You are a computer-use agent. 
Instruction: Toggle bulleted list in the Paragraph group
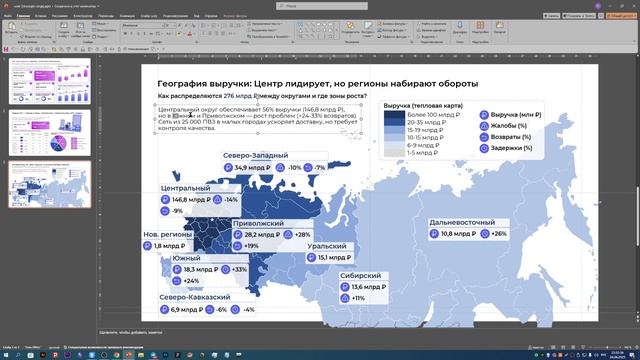point(203,26)
